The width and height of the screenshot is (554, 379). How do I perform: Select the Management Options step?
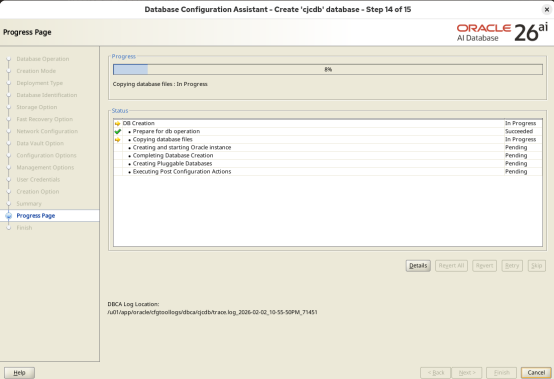[x=45, y=167]
